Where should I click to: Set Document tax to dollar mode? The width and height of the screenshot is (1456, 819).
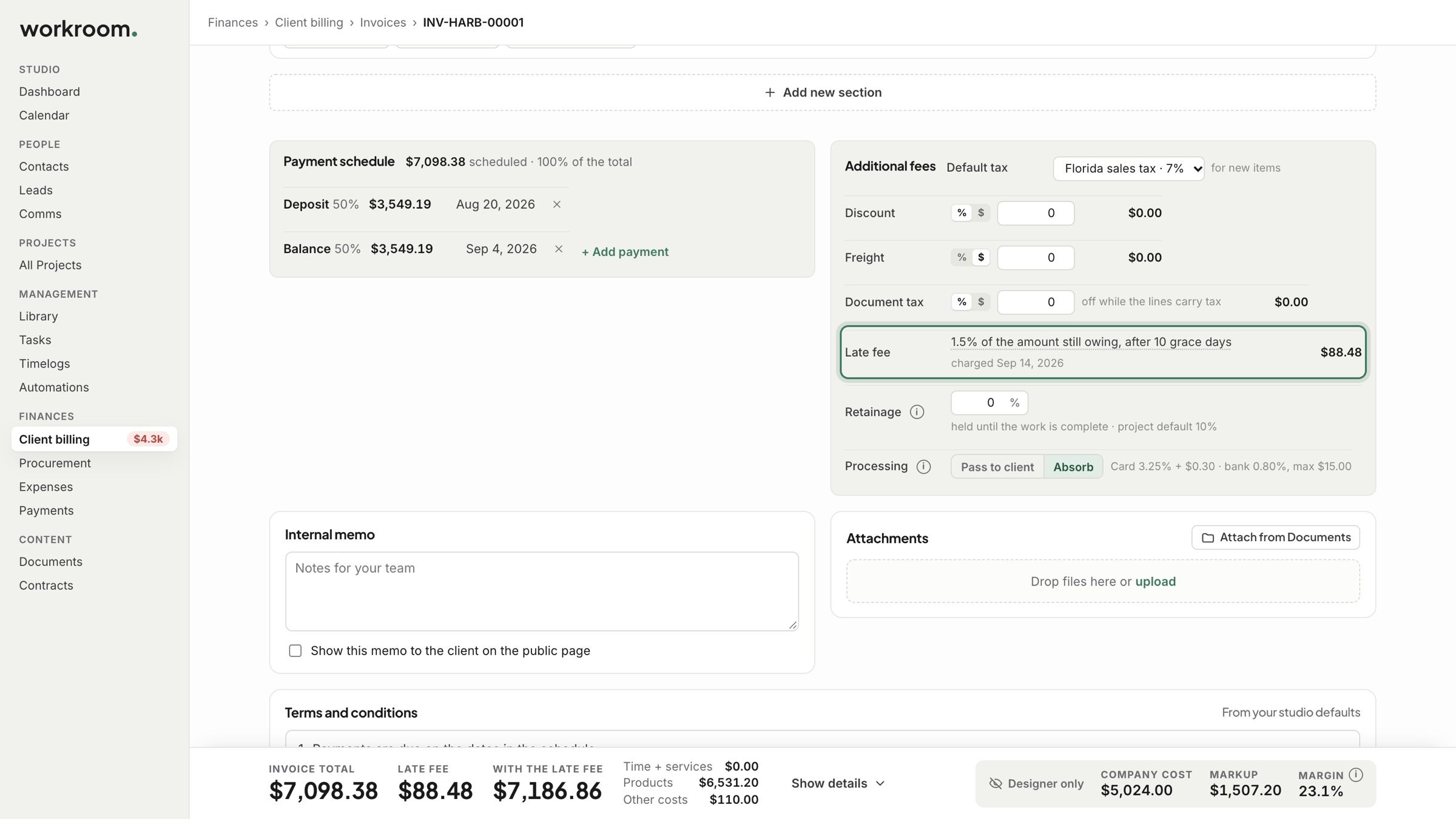click(x=981, y=302)
